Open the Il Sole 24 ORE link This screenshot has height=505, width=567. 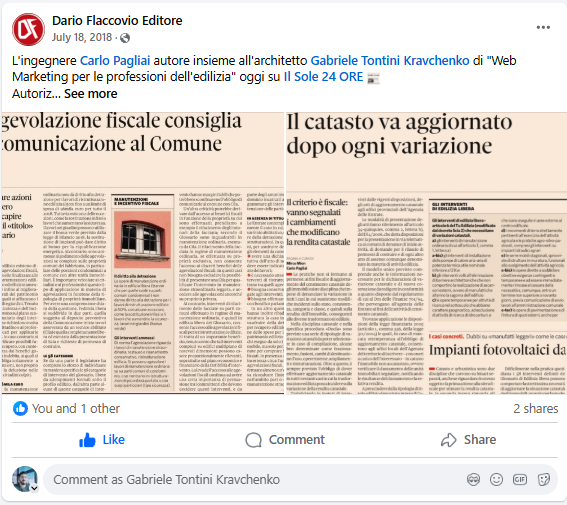point(323,77)
